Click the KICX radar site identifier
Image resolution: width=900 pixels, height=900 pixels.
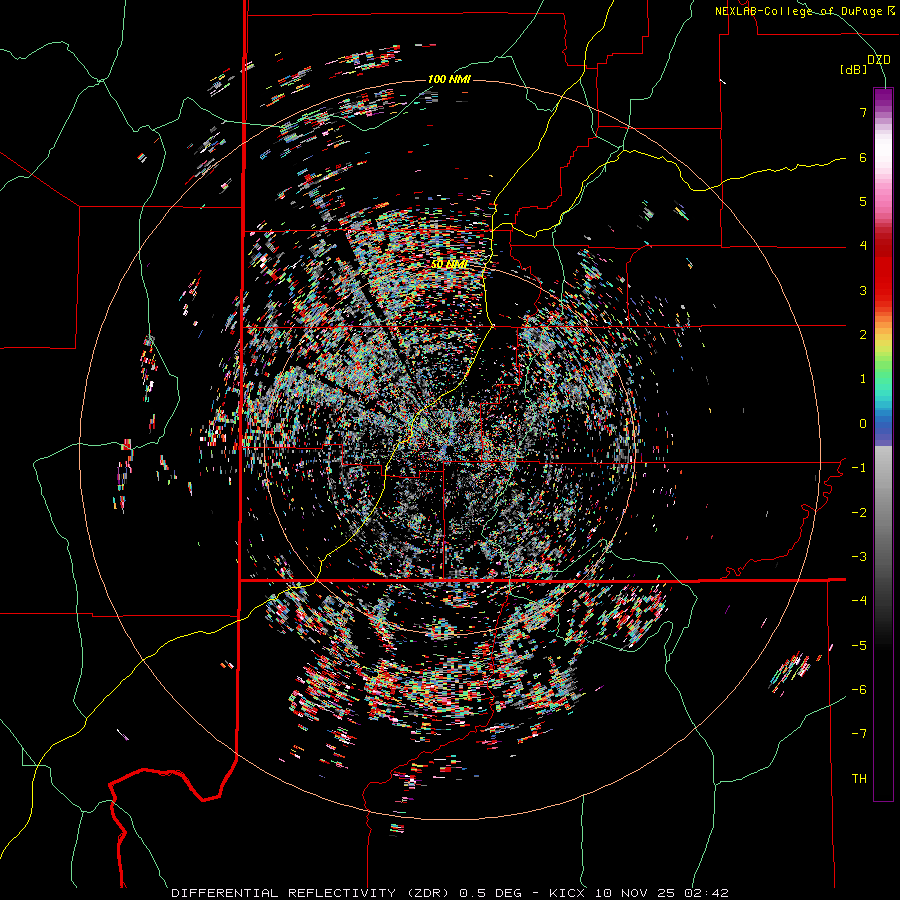pyautogui.click(x=567, y=893)
